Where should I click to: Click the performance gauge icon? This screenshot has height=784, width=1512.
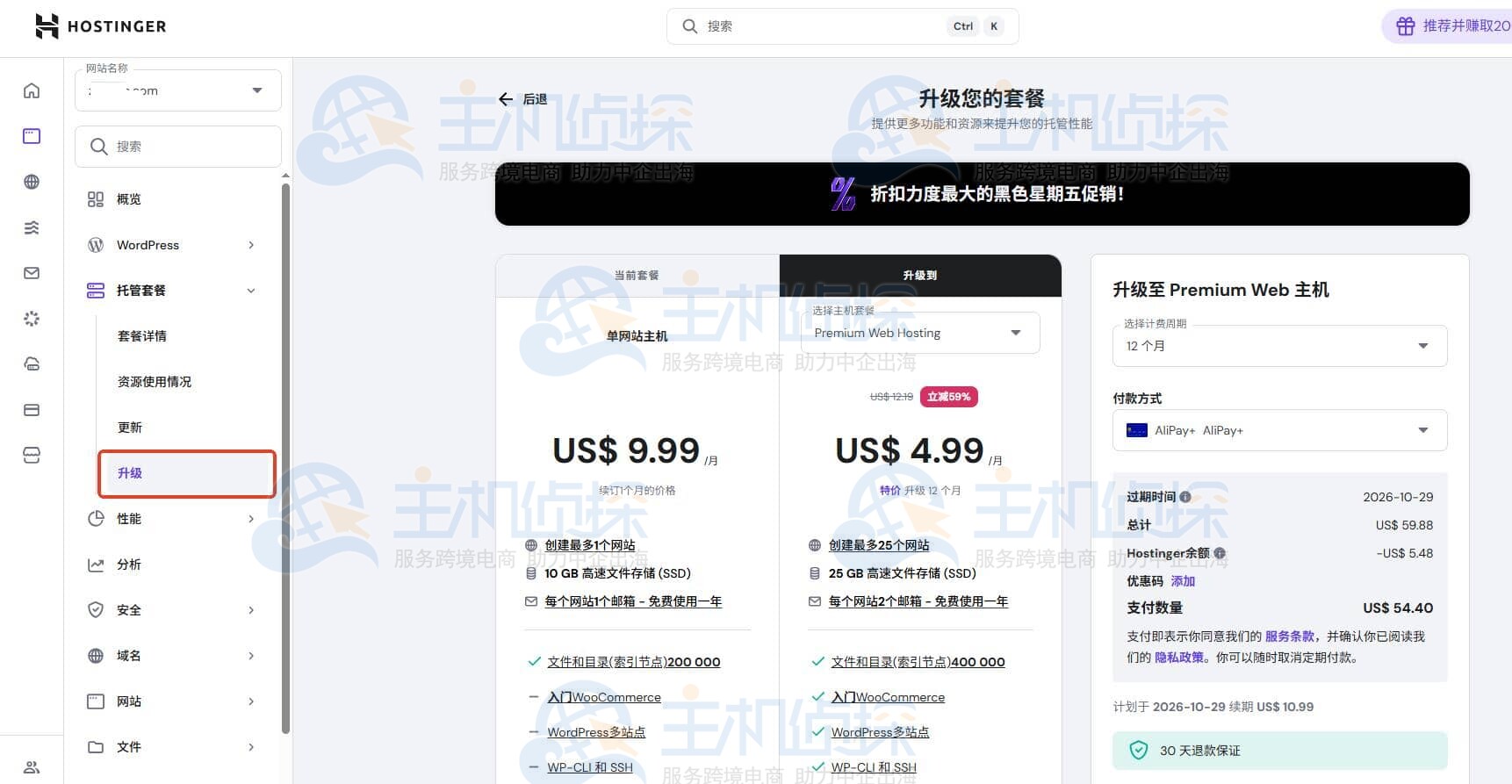[96, 519]
